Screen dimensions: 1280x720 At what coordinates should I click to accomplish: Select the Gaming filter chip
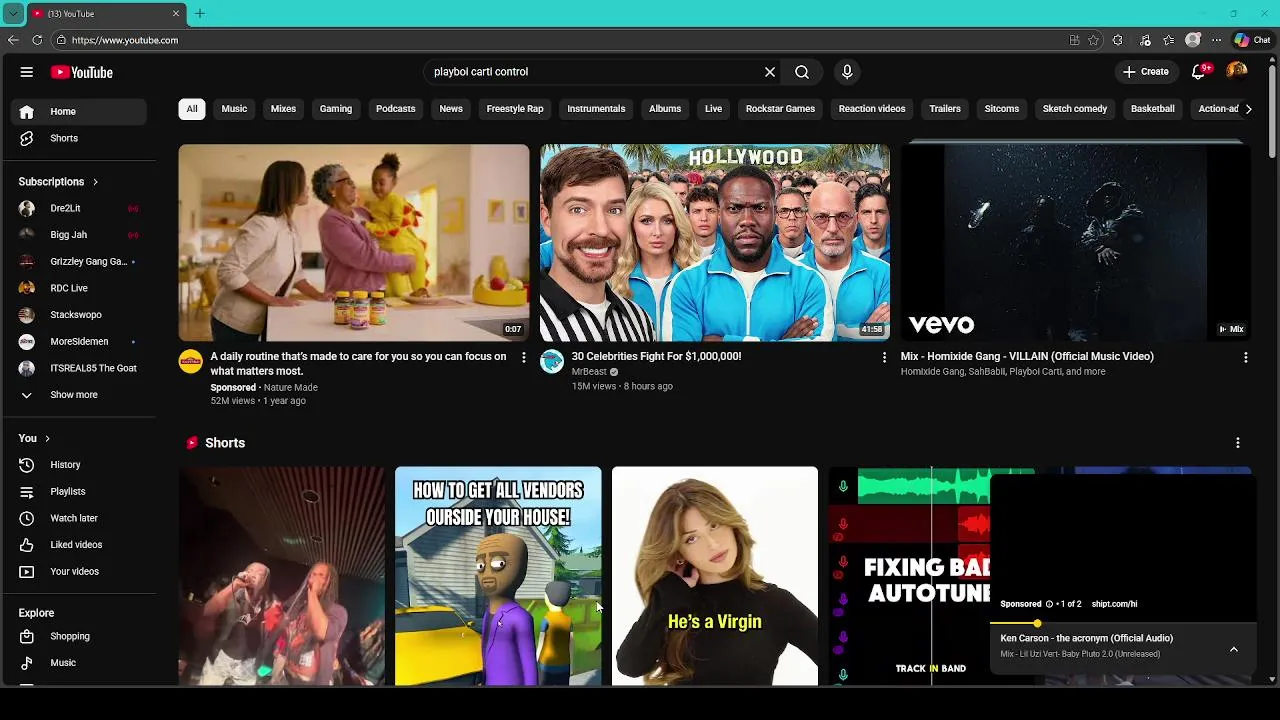pos(336,109)
